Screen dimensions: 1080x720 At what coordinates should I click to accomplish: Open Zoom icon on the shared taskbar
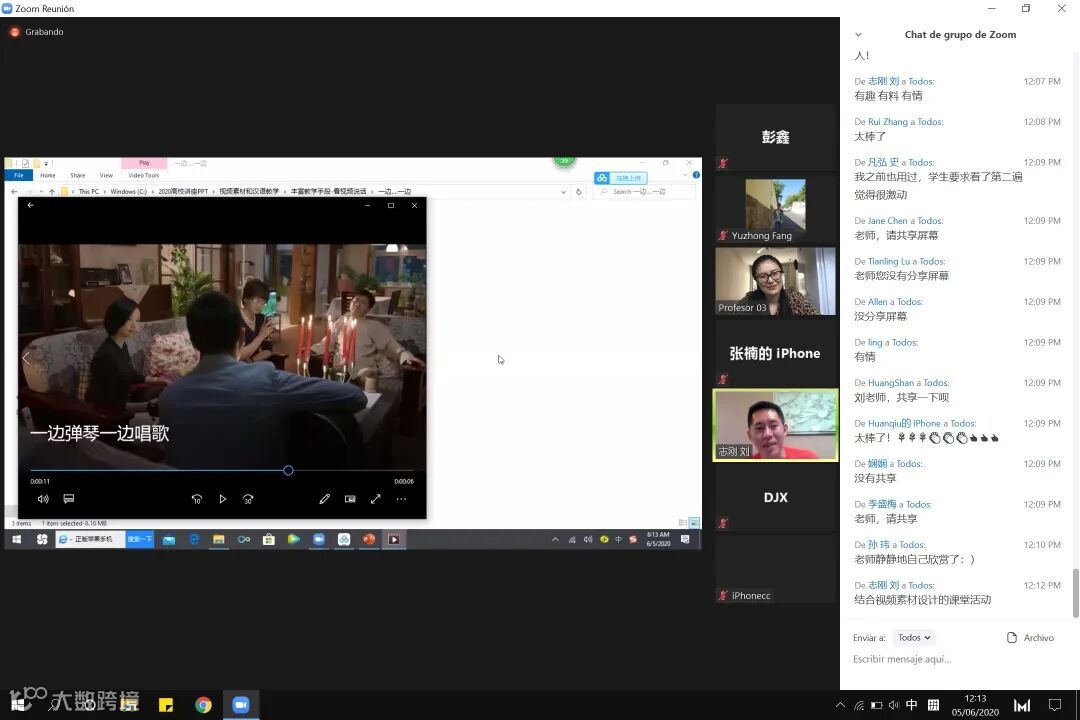coord(319,539)
